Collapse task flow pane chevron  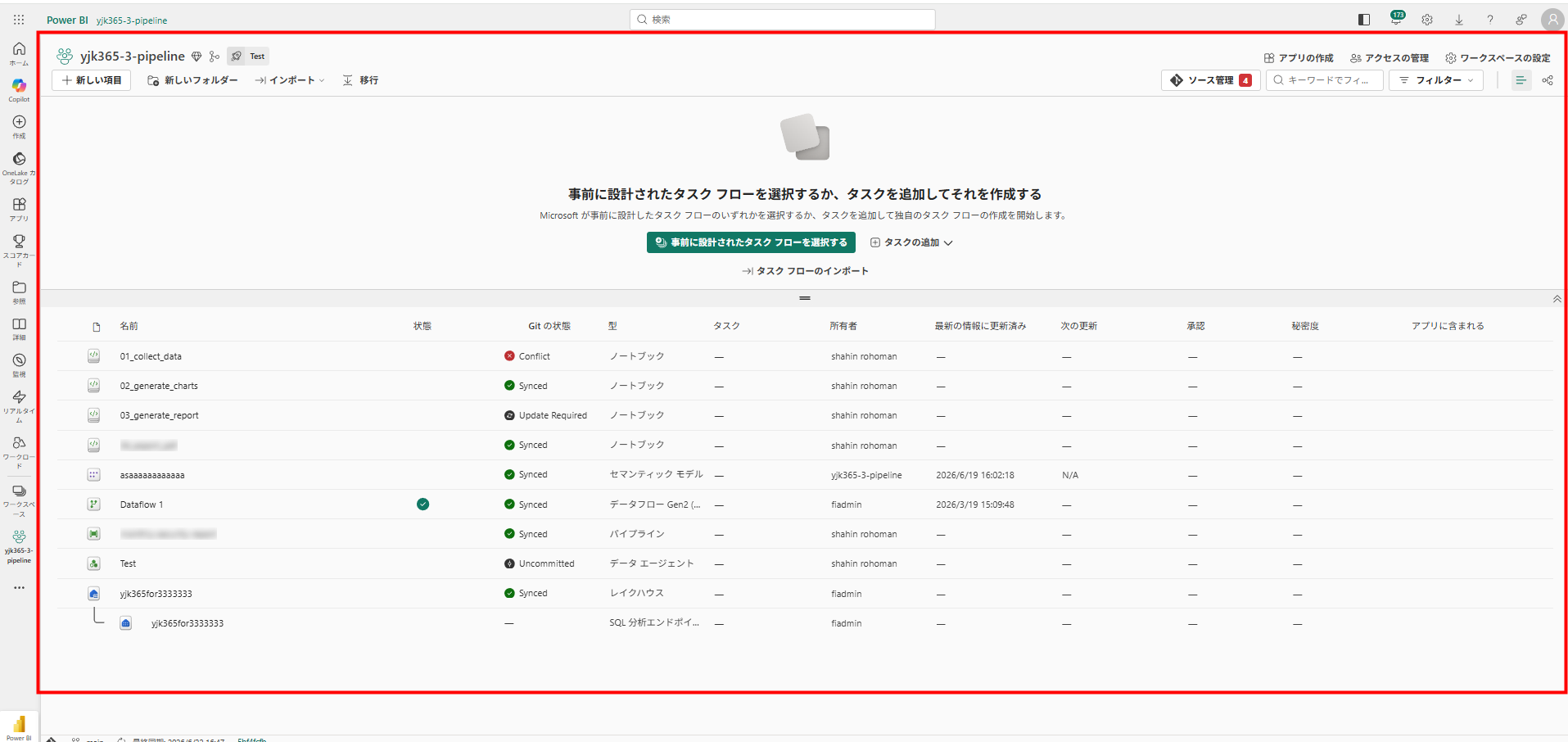(1557, 299)
